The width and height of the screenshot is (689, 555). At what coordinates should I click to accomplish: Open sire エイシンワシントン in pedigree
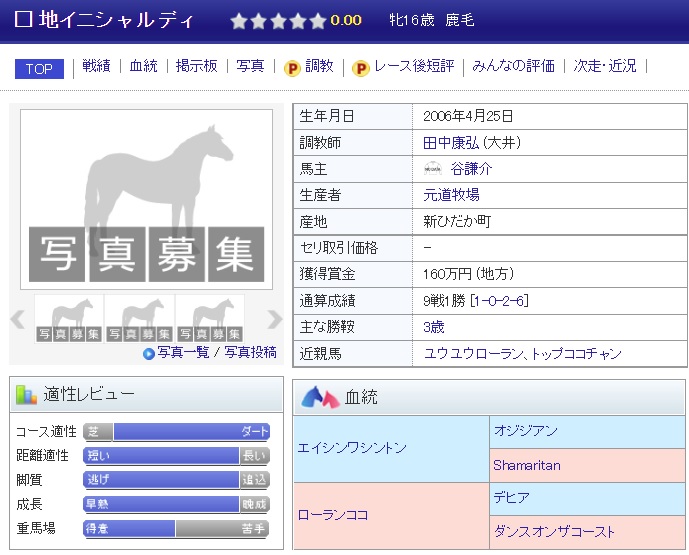pos(352,448)
